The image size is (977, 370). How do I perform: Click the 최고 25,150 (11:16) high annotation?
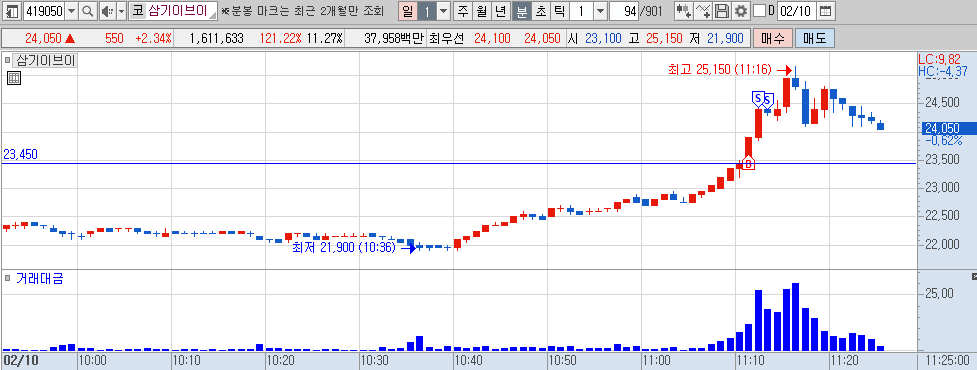coord(720,69)
